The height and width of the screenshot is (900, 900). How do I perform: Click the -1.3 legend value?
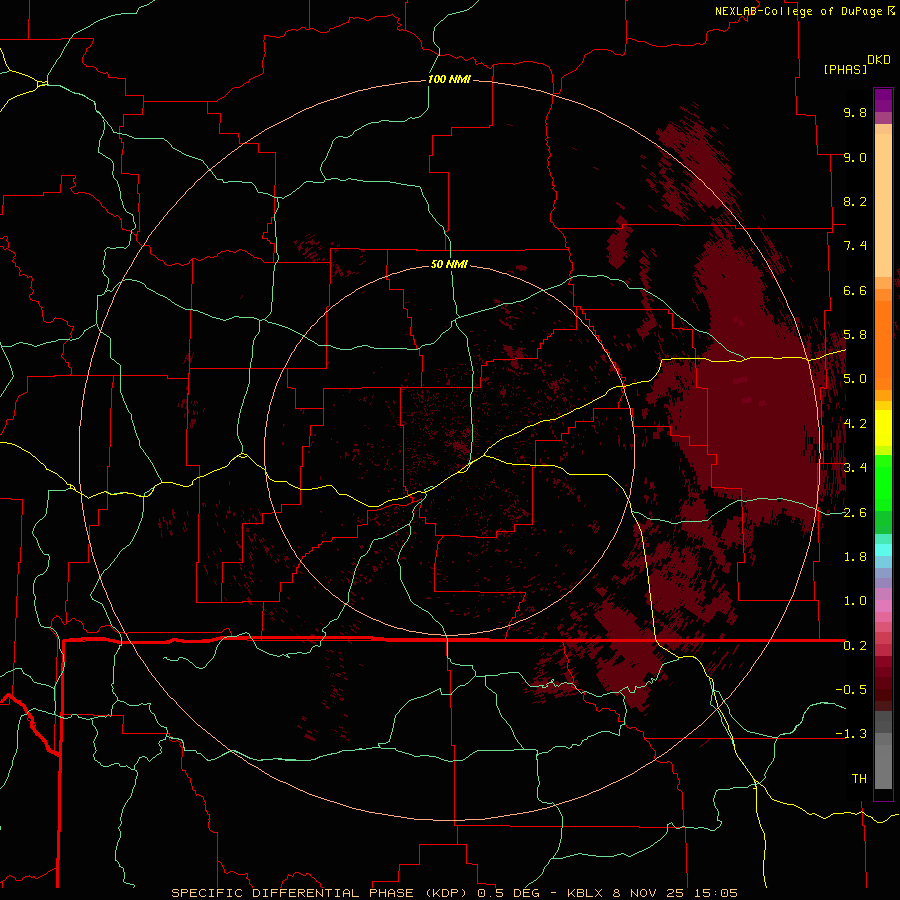click(x=851, y=734)
